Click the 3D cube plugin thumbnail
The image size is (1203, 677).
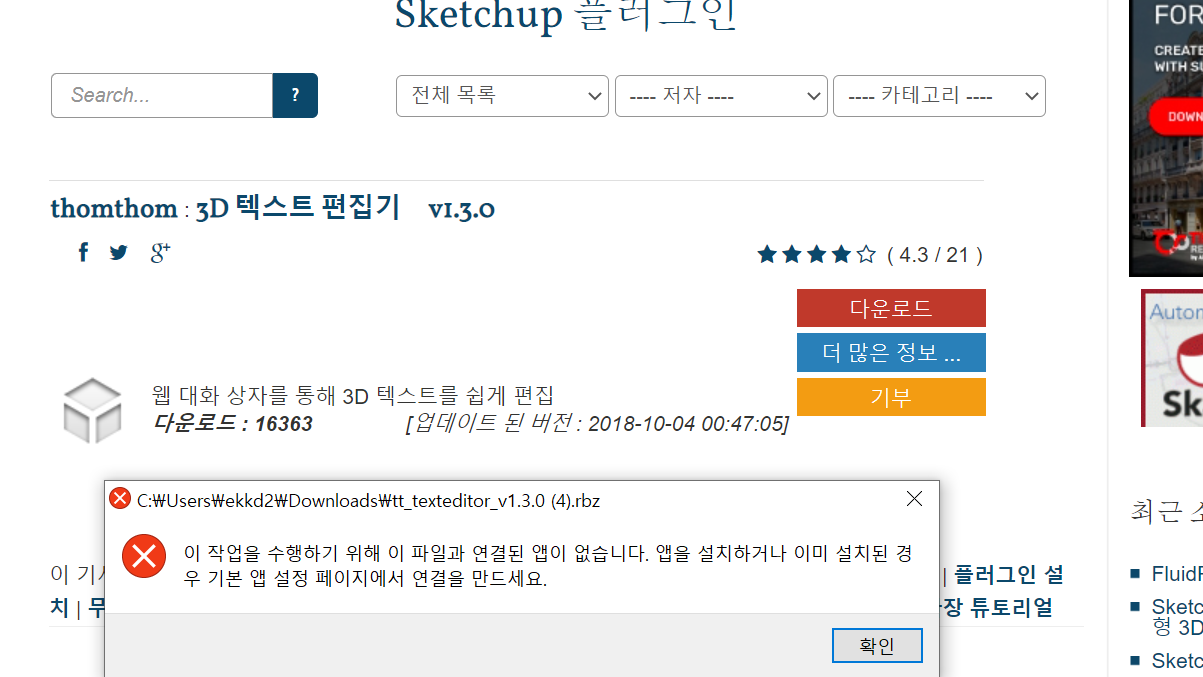92,410
